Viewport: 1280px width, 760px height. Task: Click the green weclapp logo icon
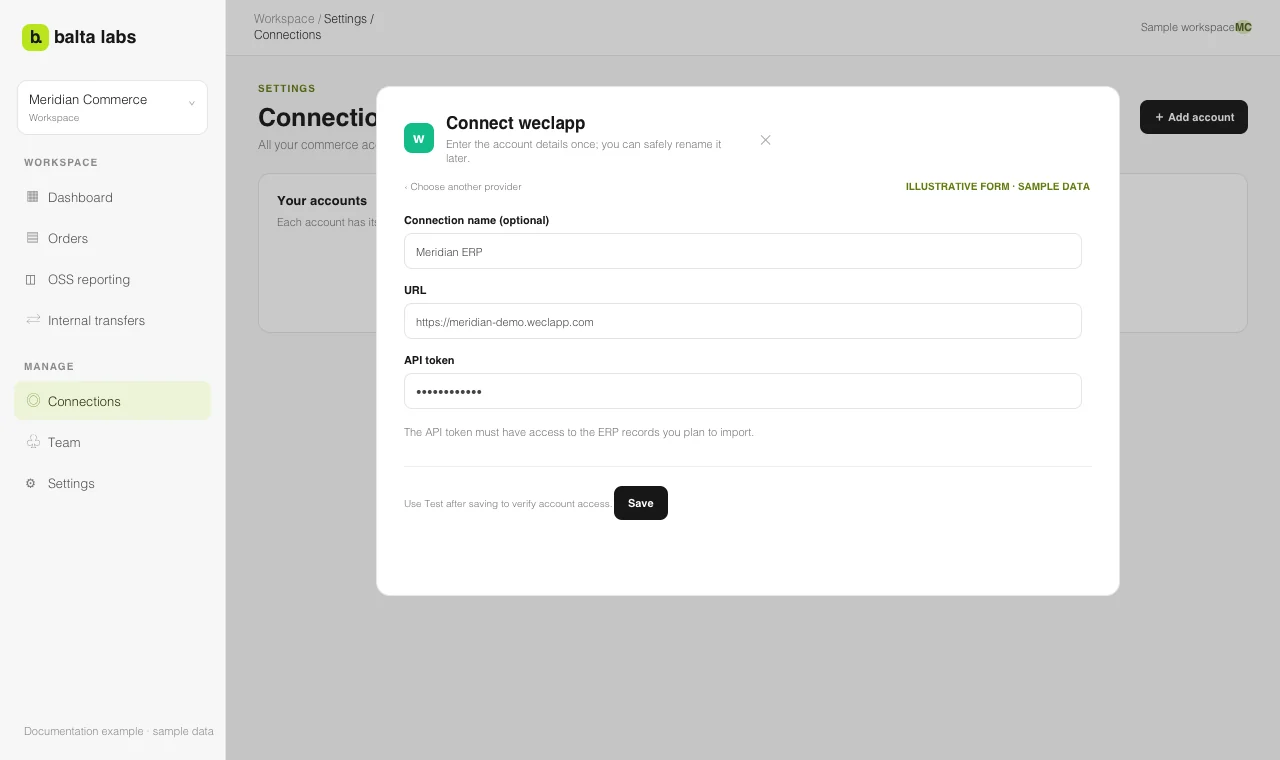tap(419, 138)
